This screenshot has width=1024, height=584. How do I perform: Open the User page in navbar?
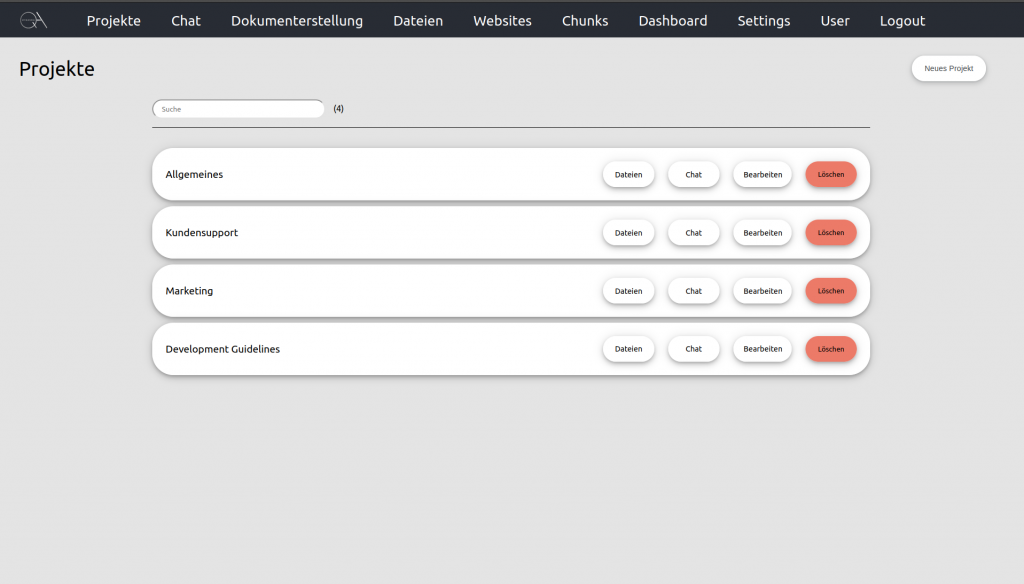835,21
